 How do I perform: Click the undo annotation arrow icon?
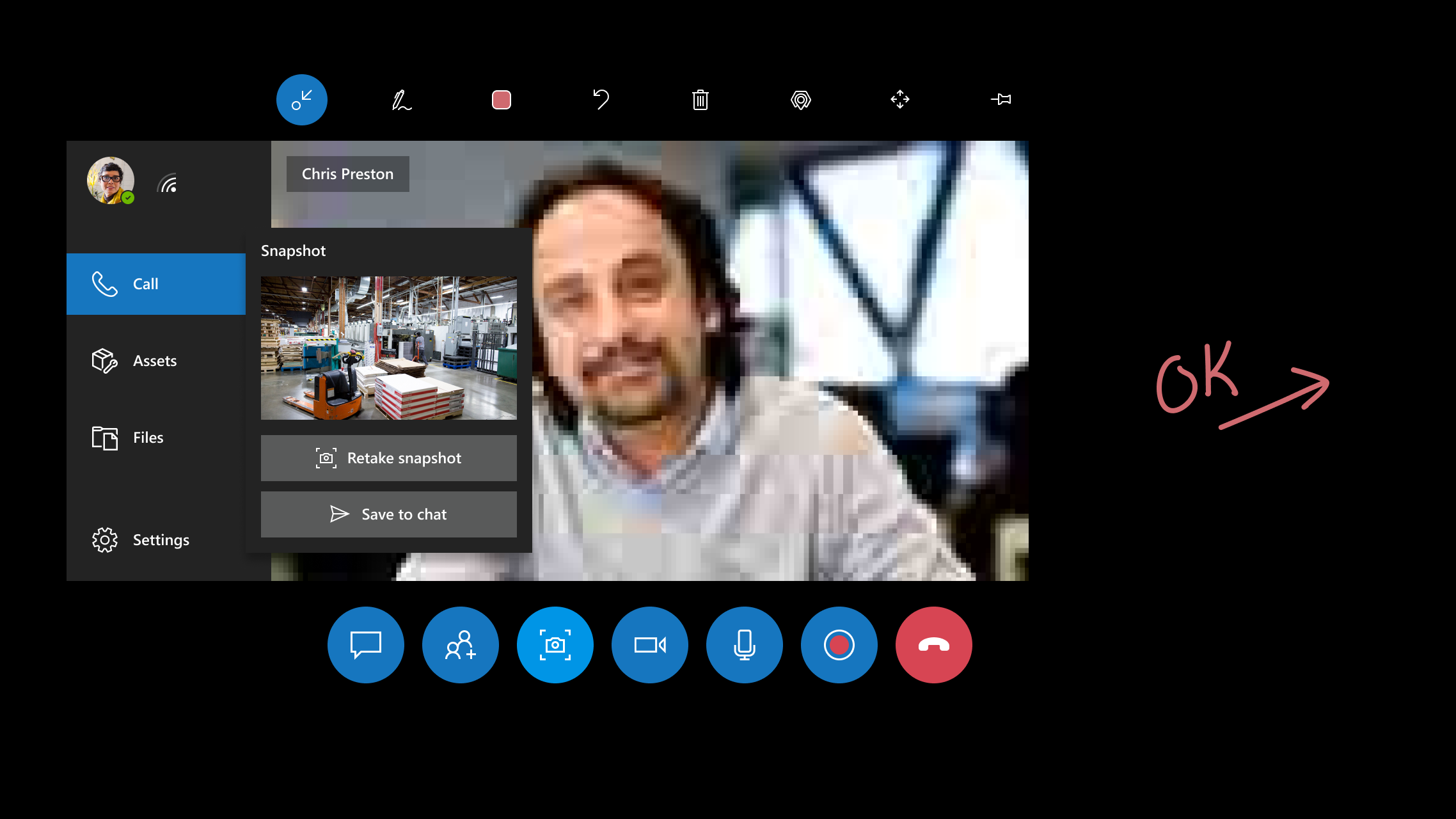(x=601, y=99)
